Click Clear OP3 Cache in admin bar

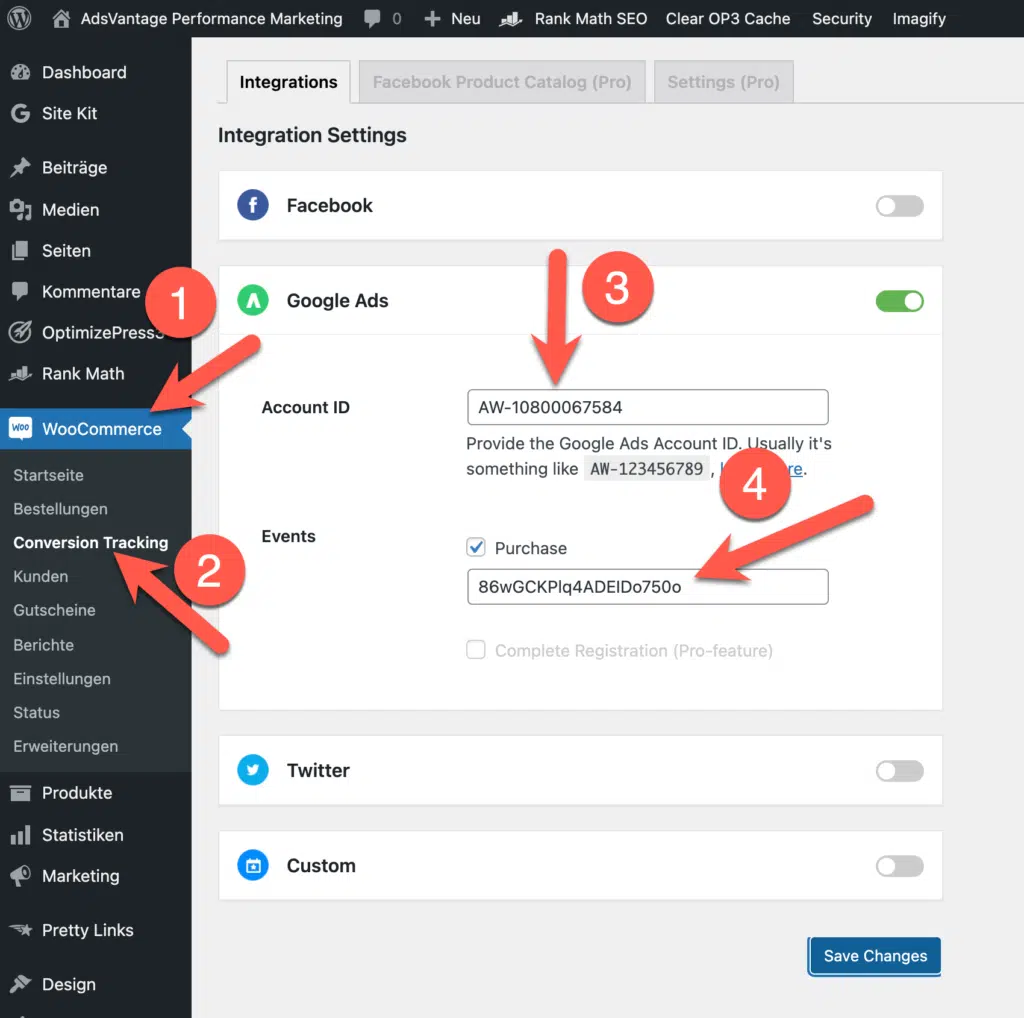[x=728, y=19]
